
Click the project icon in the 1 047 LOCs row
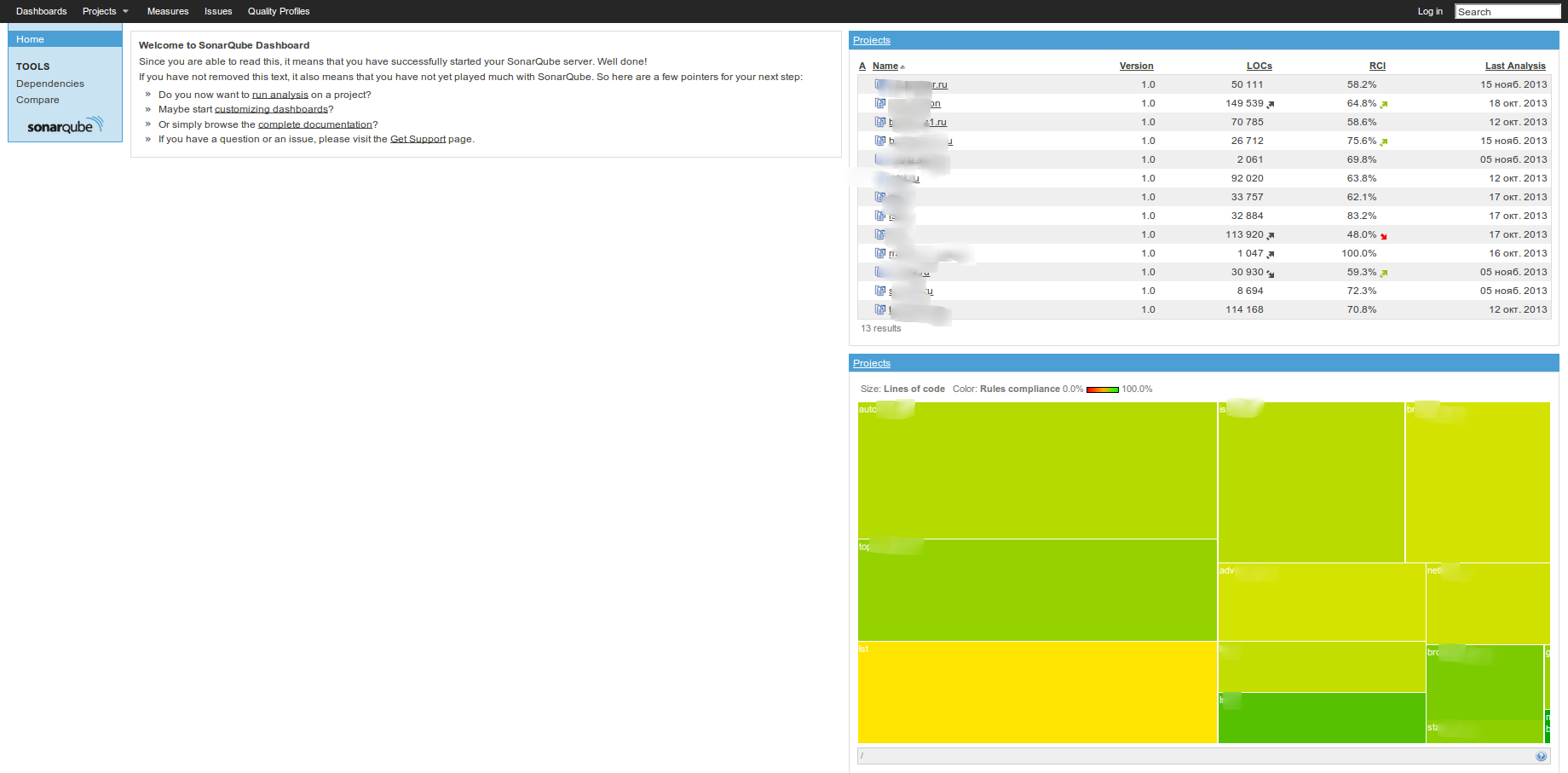click(x=880, y=253)
